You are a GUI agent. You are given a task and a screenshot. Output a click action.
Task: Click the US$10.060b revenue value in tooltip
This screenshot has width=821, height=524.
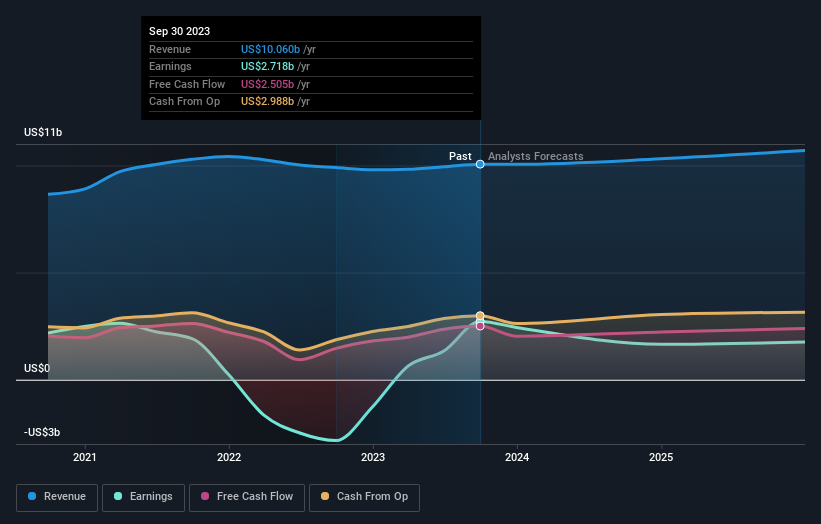(x=271, y=49)
